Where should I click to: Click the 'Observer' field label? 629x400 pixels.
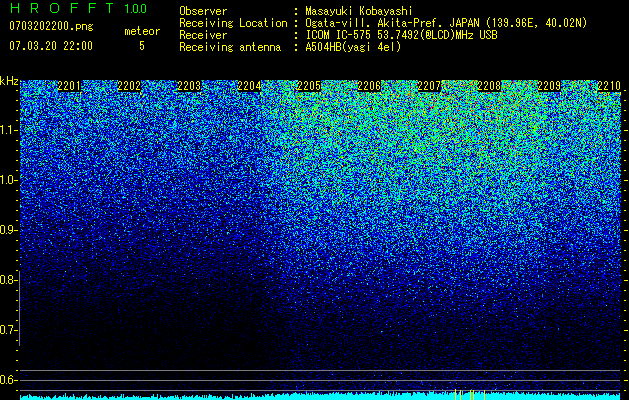[x=203, y=11]
